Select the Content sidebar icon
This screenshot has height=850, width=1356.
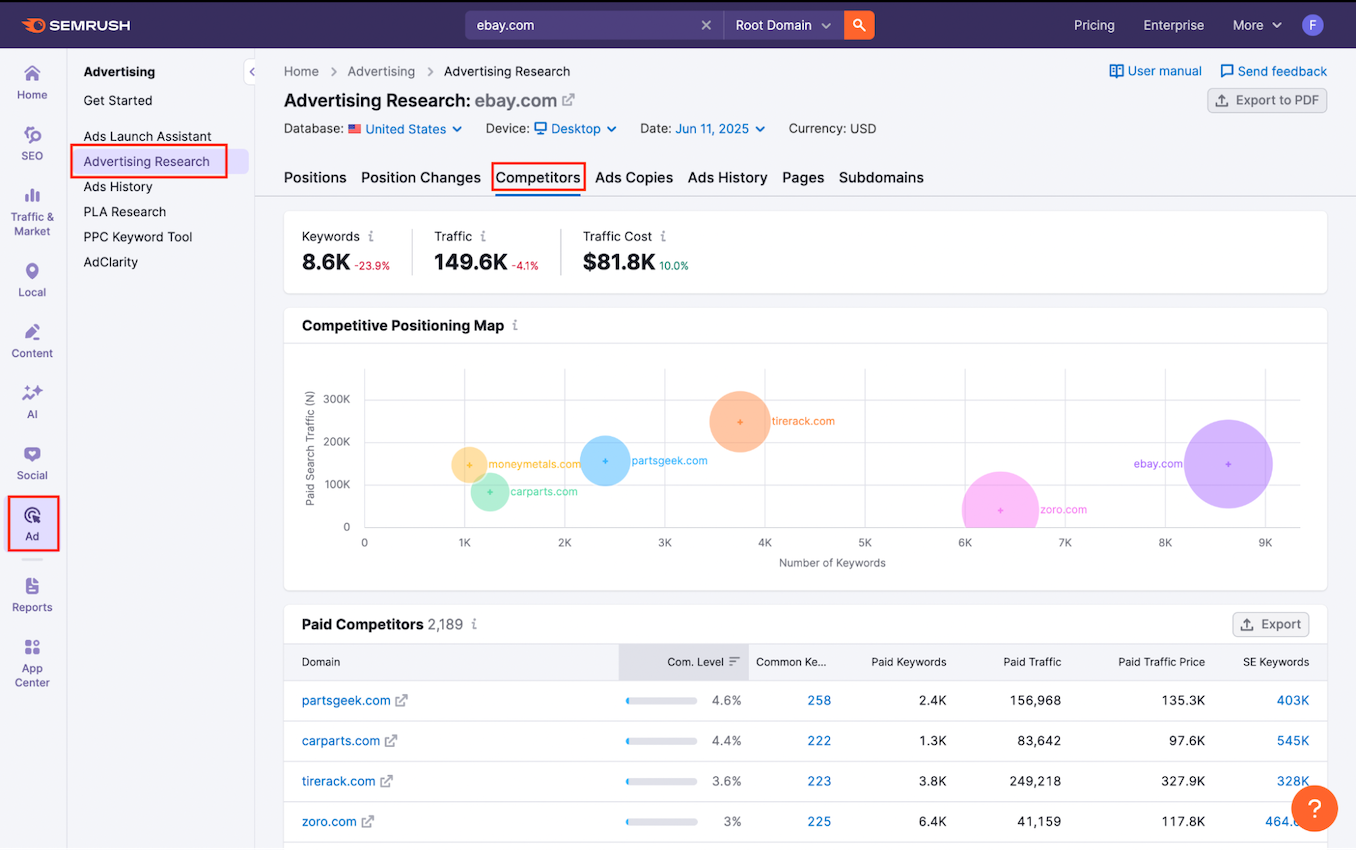[x=32, y=340]
